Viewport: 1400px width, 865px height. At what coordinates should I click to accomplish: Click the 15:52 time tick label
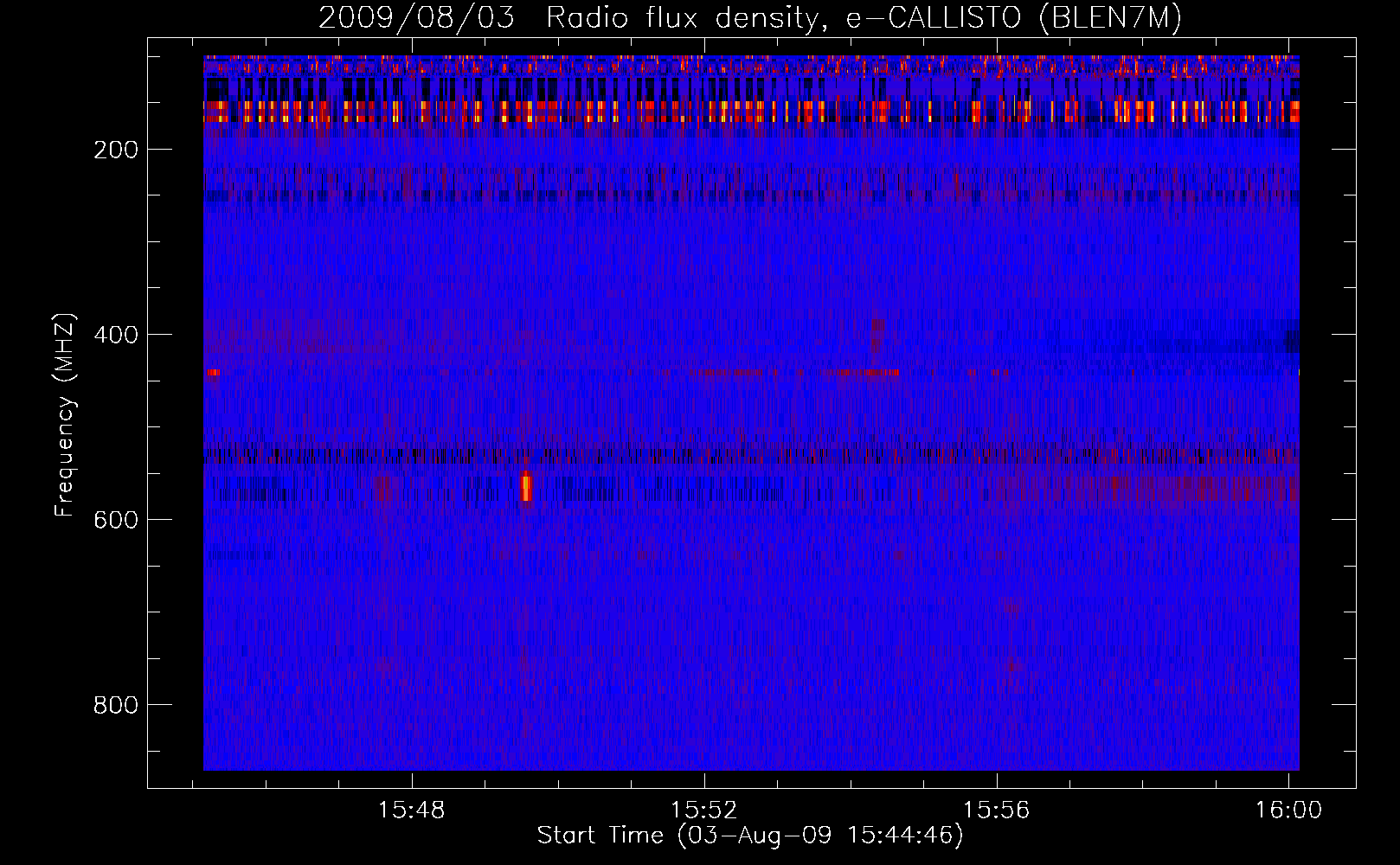point(704,810)
